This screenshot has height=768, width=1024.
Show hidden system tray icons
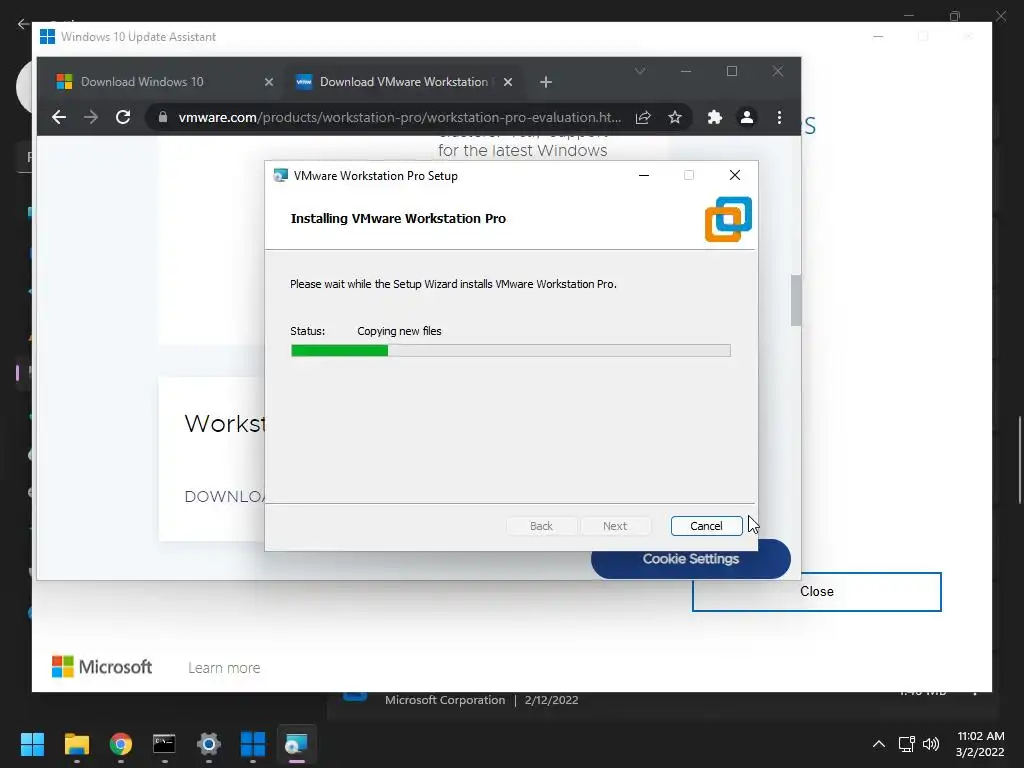(879, 744)
